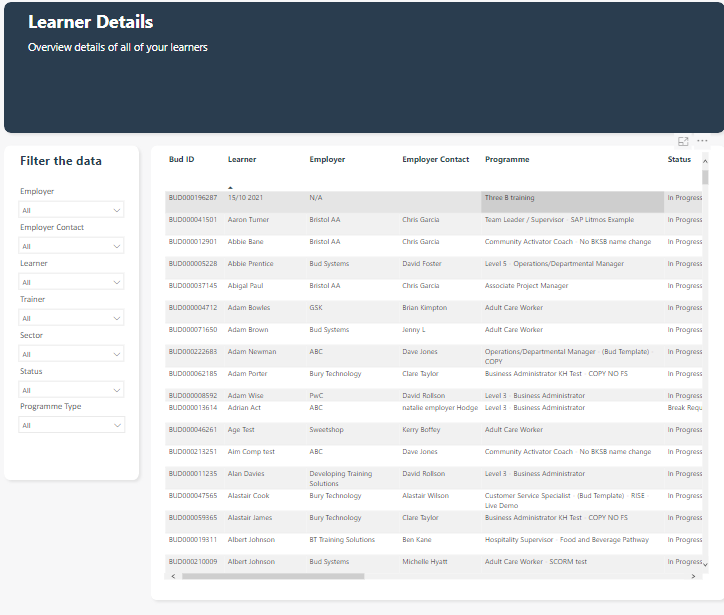Image resolution: width=724 pixels, height=615 pixels.
Task: Click the vertical table scrollbar thumb
Action: [705, 177]
